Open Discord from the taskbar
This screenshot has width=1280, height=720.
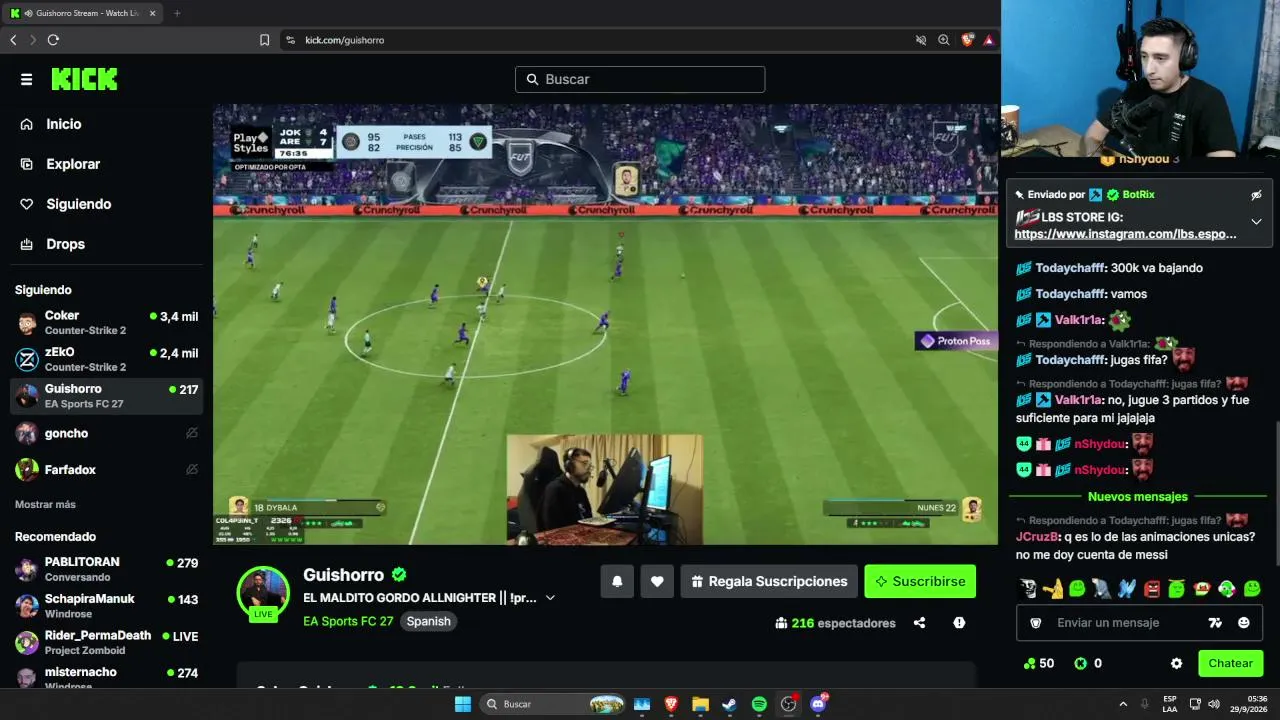819,704
